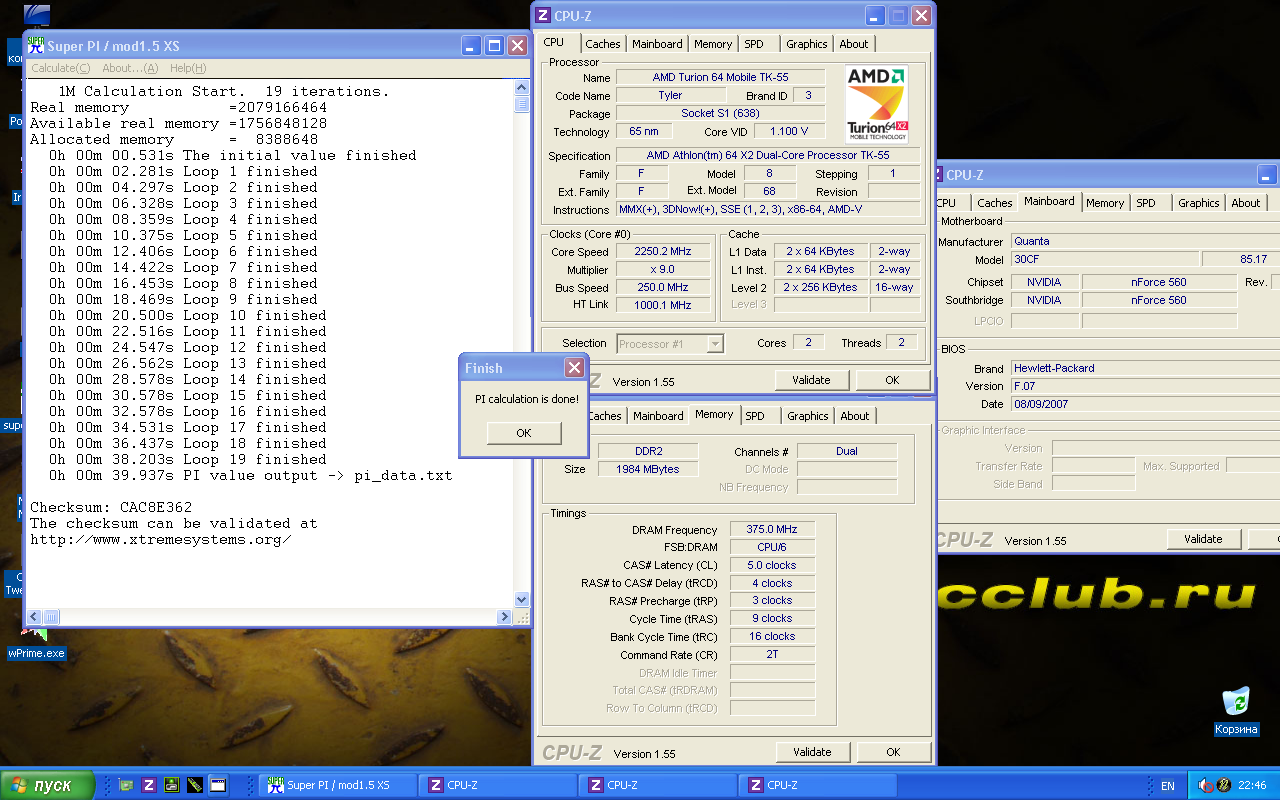Open the Calculate(C) menu in Super PI
This screenshot has height=800, width=1280.
tap(60, 68)
